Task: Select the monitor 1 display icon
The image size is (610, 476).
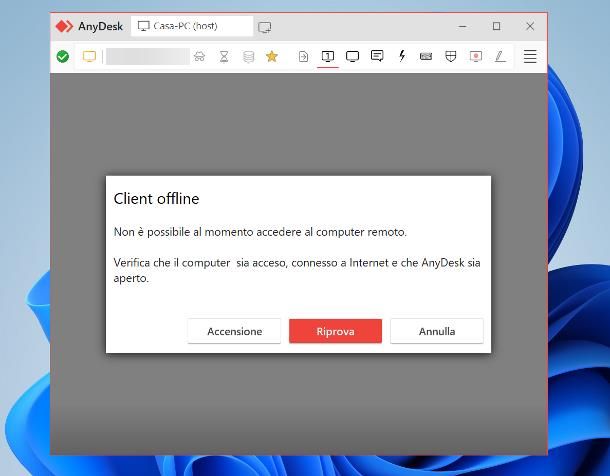Action: pos(328,56)
